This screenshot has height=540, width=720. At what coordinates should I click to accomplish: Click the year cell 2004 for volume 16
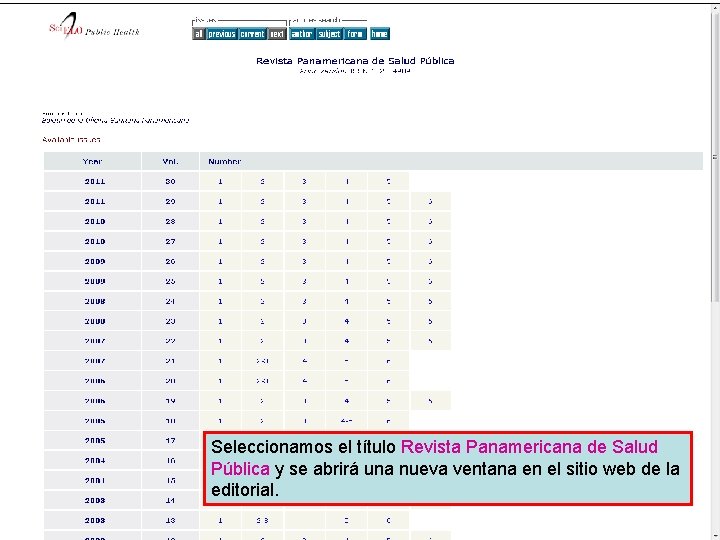point(95,461)
